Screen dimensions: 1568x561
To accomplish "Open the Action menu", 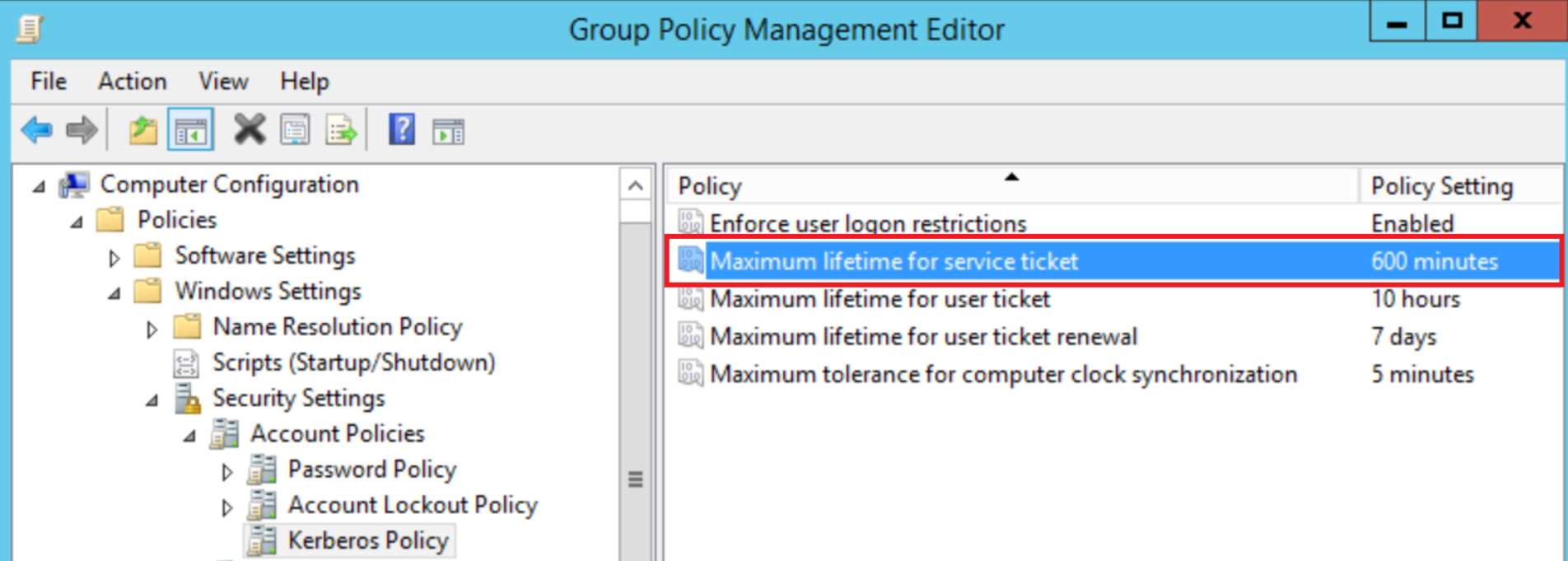I will pos(132,82).
